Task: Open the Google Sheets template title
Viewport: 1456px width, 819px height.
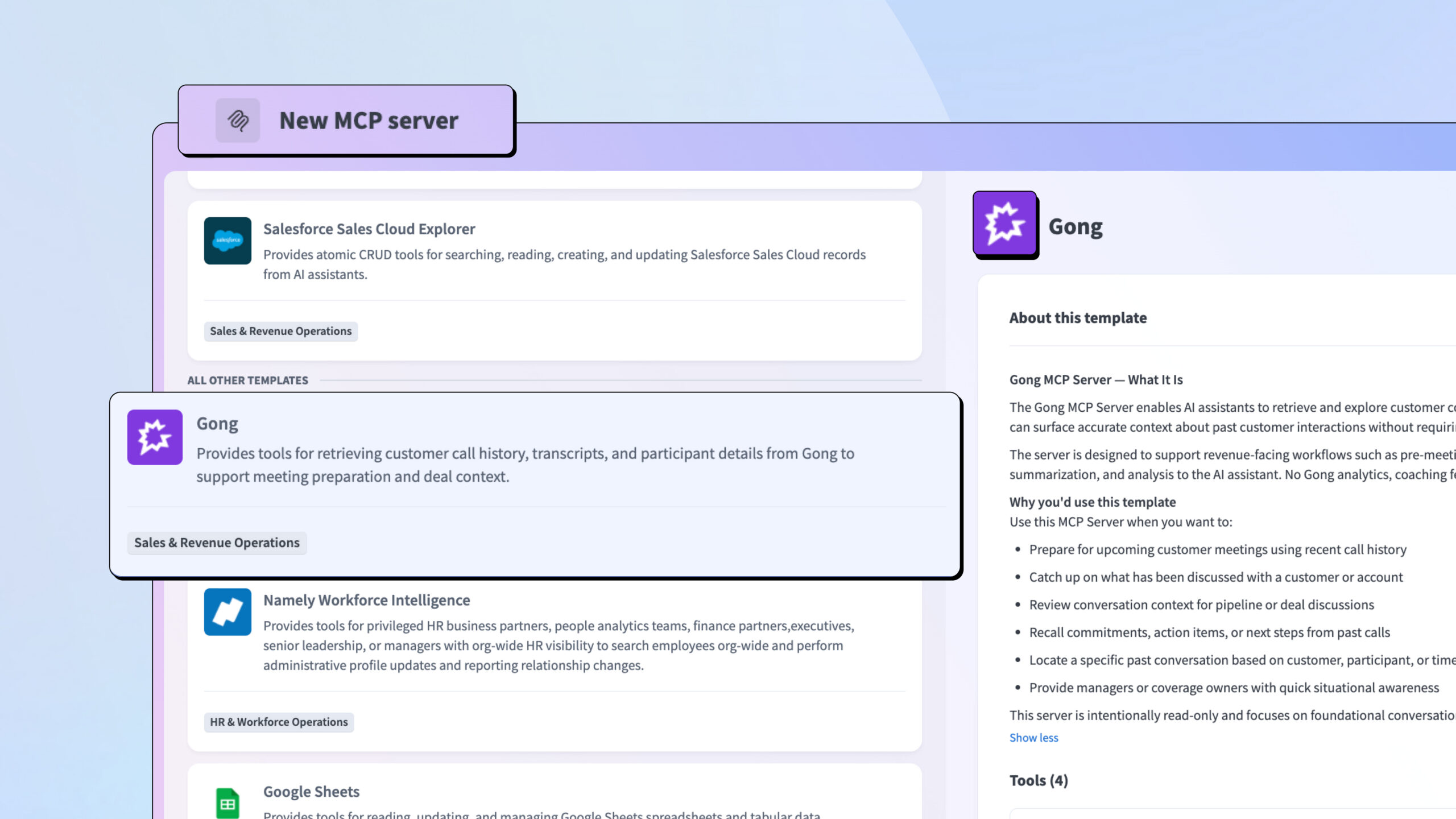Action: click(311, 792)
